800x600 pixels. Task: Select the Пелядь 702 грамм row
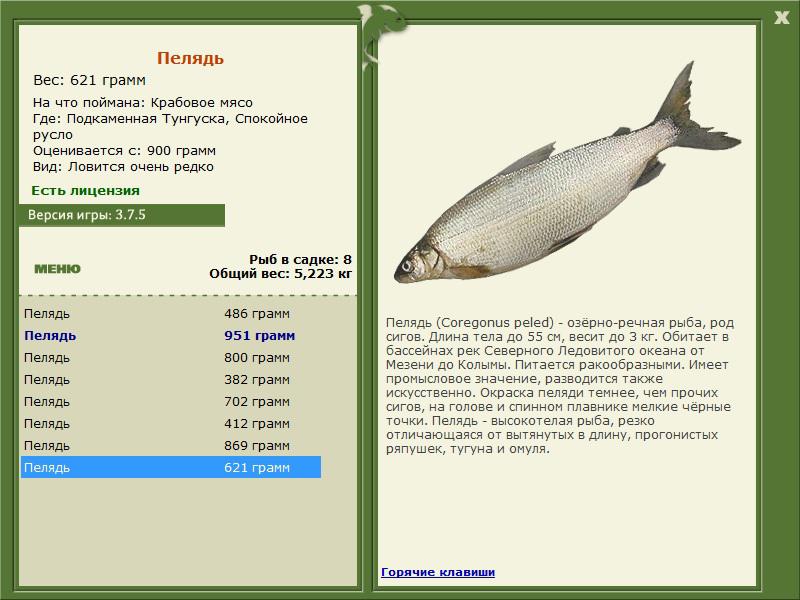tap(171, 402)
